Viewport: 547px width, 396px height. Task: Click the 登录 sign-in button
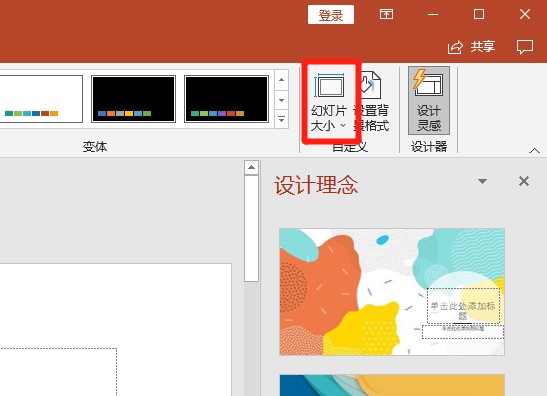click(x=331, y=15)
